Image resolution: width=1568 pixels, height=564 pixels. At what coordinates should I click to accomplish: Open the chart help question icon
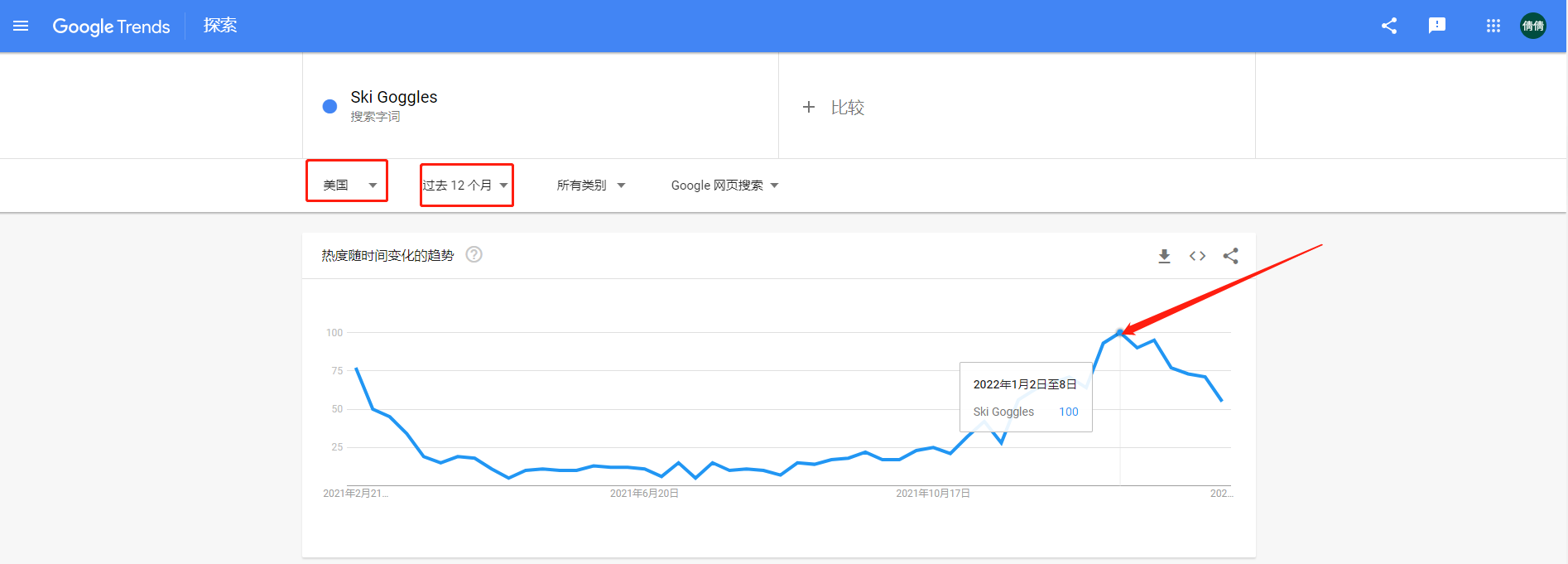click(474, 254)
